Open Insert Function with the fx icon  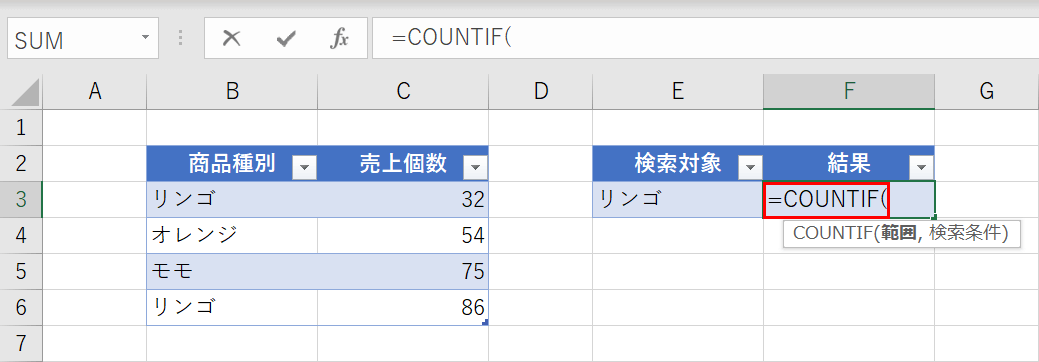[339, 39]
